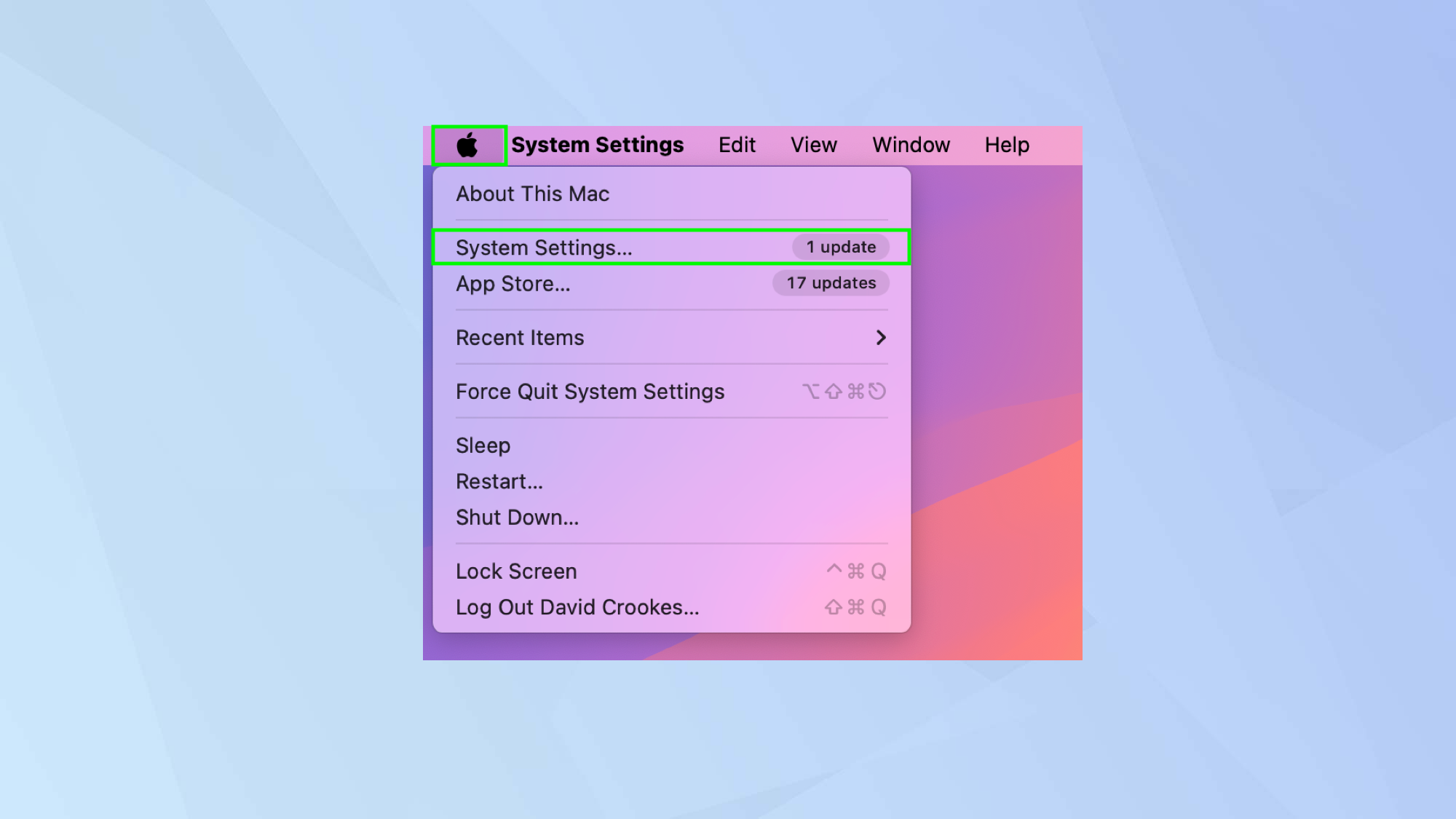The width and height of the screenshot is (1456, 819).
Task: Click the Apple logo menu icon
Action: click(467, 145)
